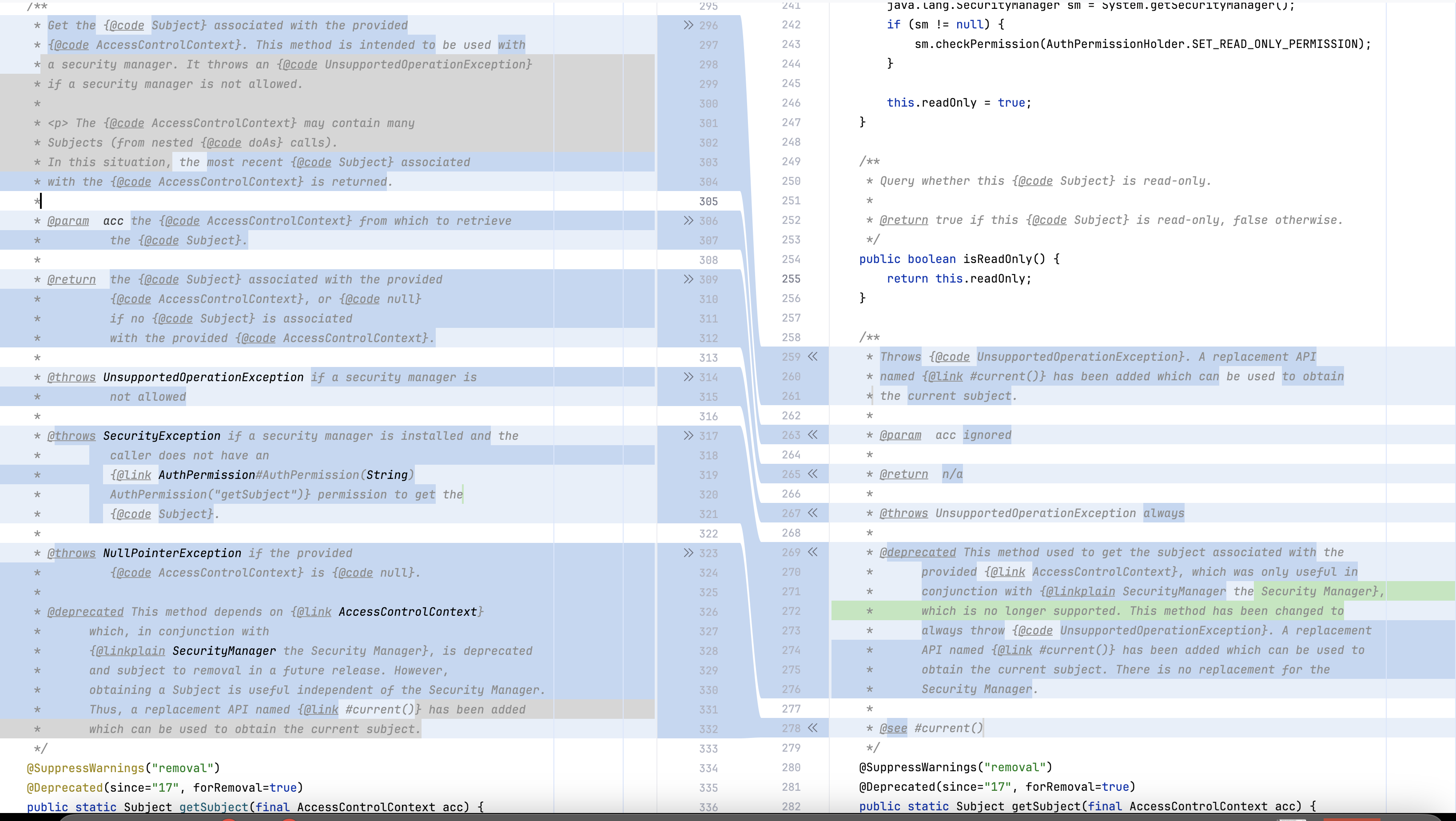1456x821 pixels.
Task: Click #current() link on left line 331
Action: [x=380, y=709]
